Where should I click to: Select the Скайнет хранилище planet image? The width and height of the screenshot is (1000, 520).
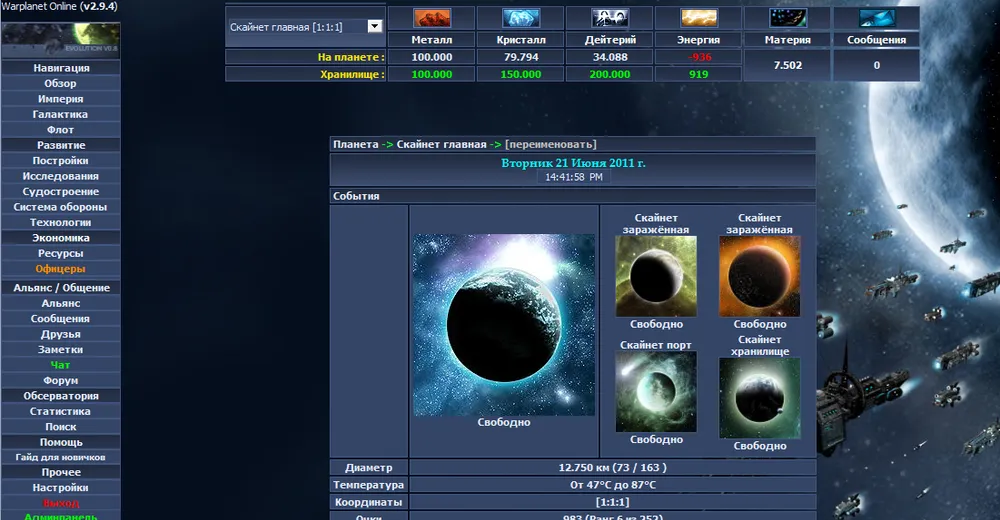pyautogui.click(x=760, y=398)
